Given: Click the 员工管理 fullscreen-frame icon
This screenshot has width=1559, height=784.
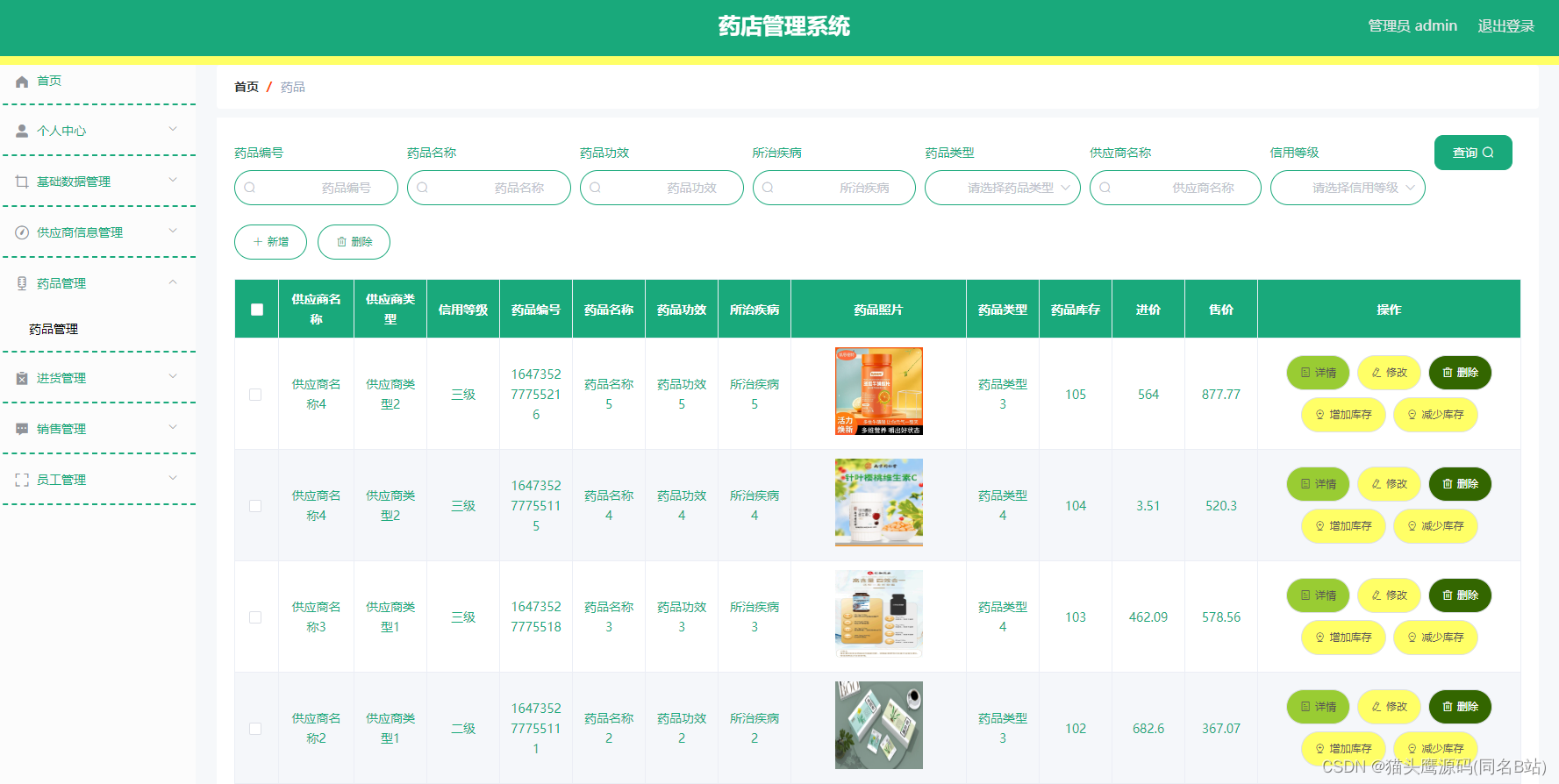Looking at the screenshot, I should pos(22,480).
